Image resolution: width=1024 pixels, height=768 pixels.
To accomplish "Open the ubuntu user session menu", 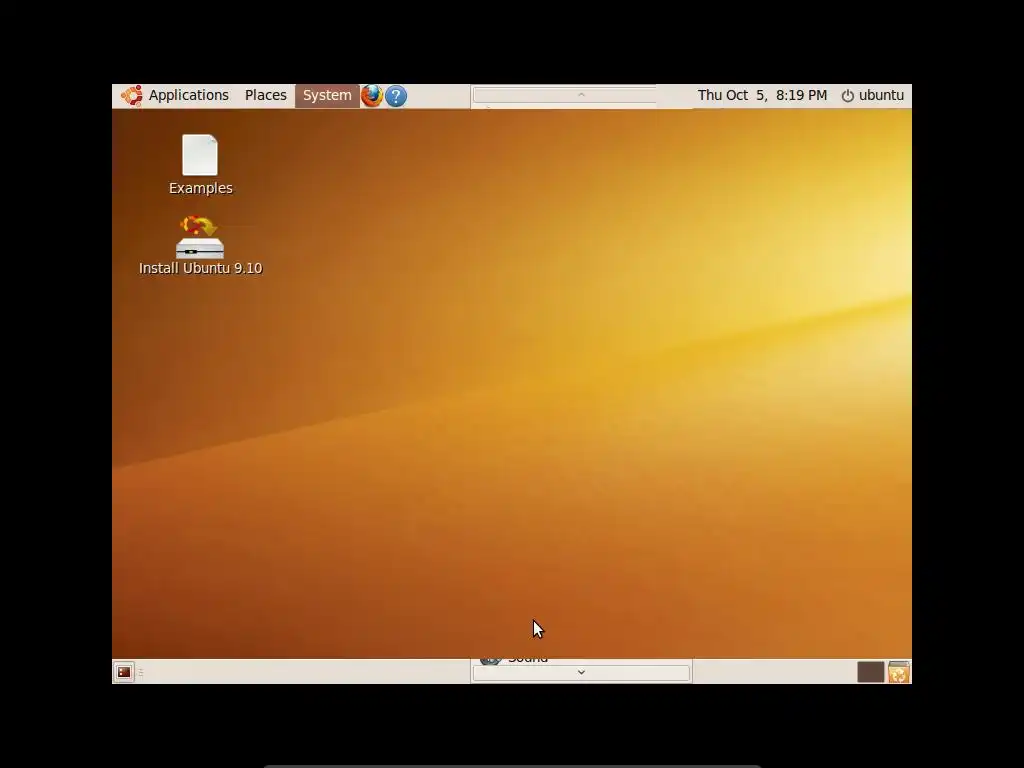I will click(x=872, y=95).
